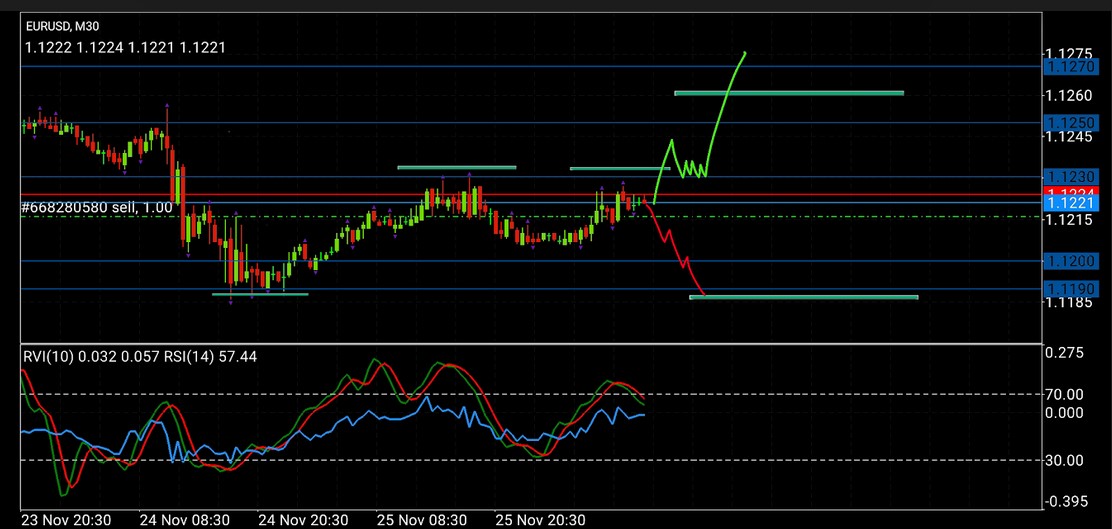Click the 70.00 RSI overbought level label
1112x529 pixels.
pos(1063,394)
